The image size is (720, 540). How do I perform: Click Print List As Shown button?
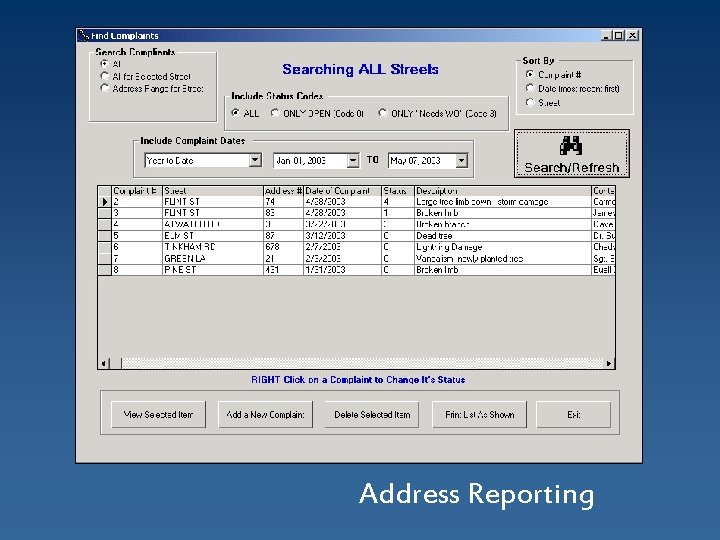point(479,415)
